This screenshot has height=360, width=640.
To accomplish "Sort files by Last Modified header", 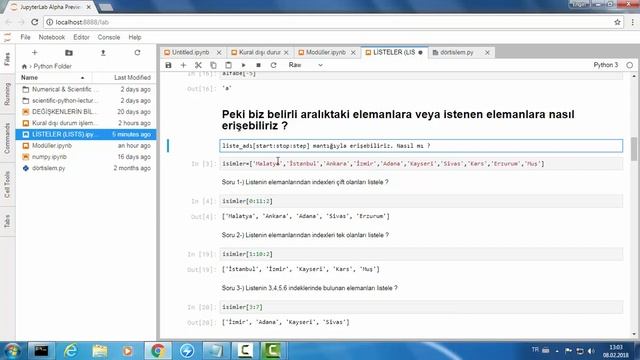I will coord(132,78).
